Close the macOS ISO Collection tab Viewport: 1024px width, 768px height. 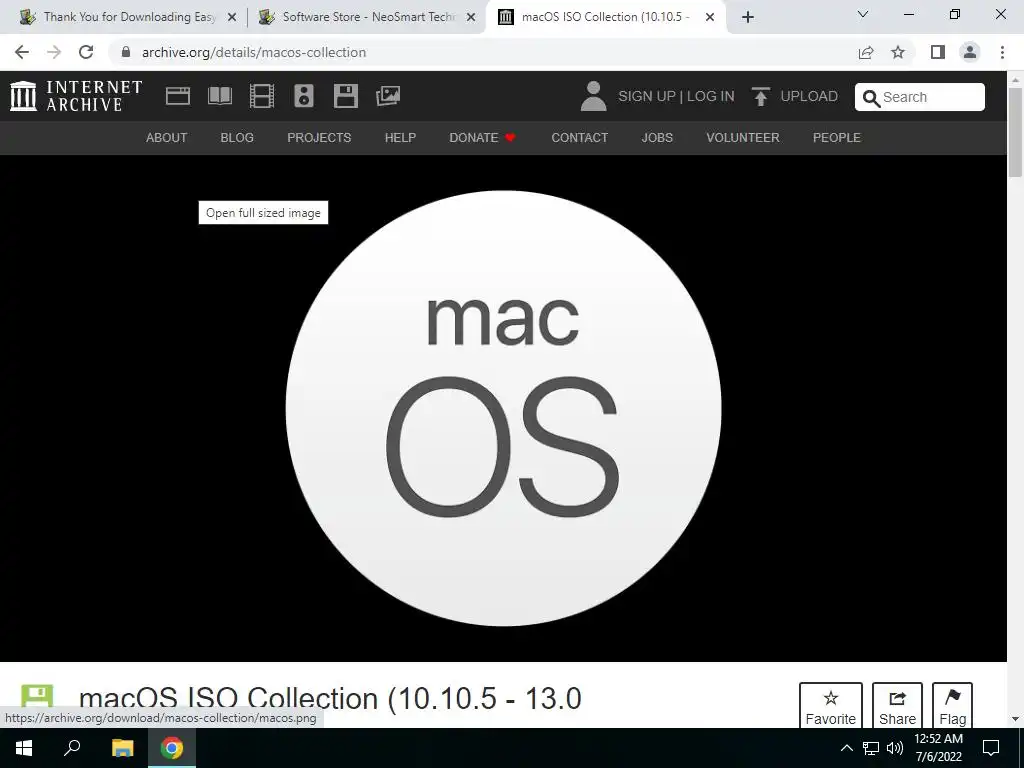click(x=709, y=17)
